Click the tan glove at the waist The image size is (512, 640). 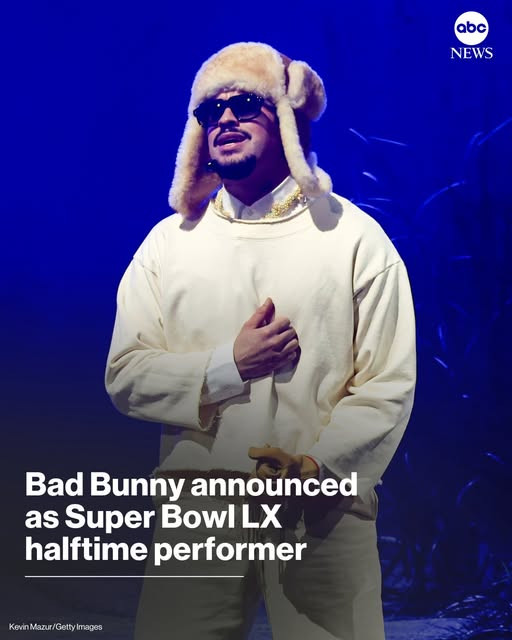(283, 461)
